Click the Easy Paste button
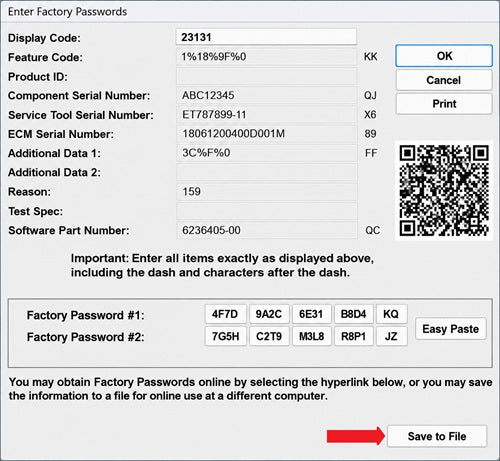 (451, 329)
